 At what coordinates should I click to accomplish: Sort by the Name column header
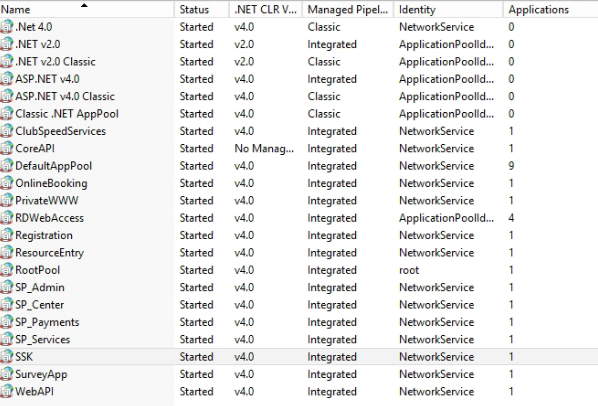coord(87,9)
